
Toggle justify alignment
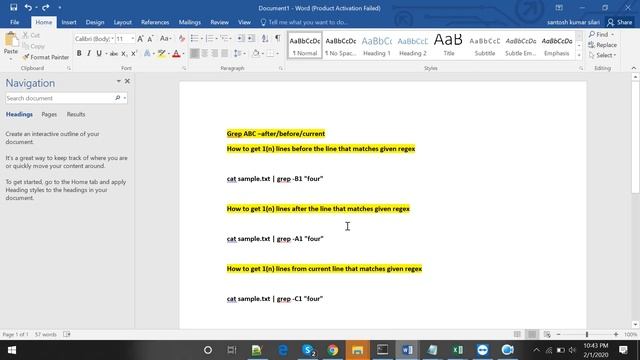224,53
